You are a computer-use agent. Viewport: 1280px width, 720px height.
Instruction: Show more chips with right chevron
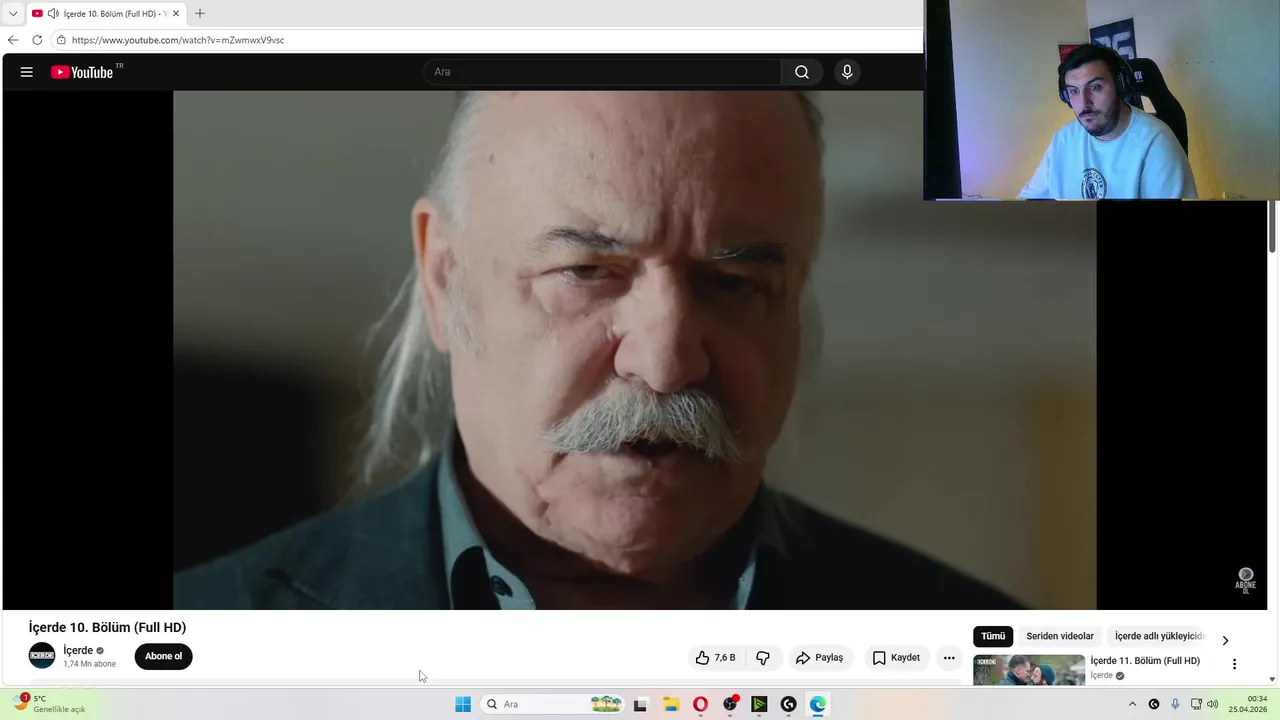click(1225, 640)
